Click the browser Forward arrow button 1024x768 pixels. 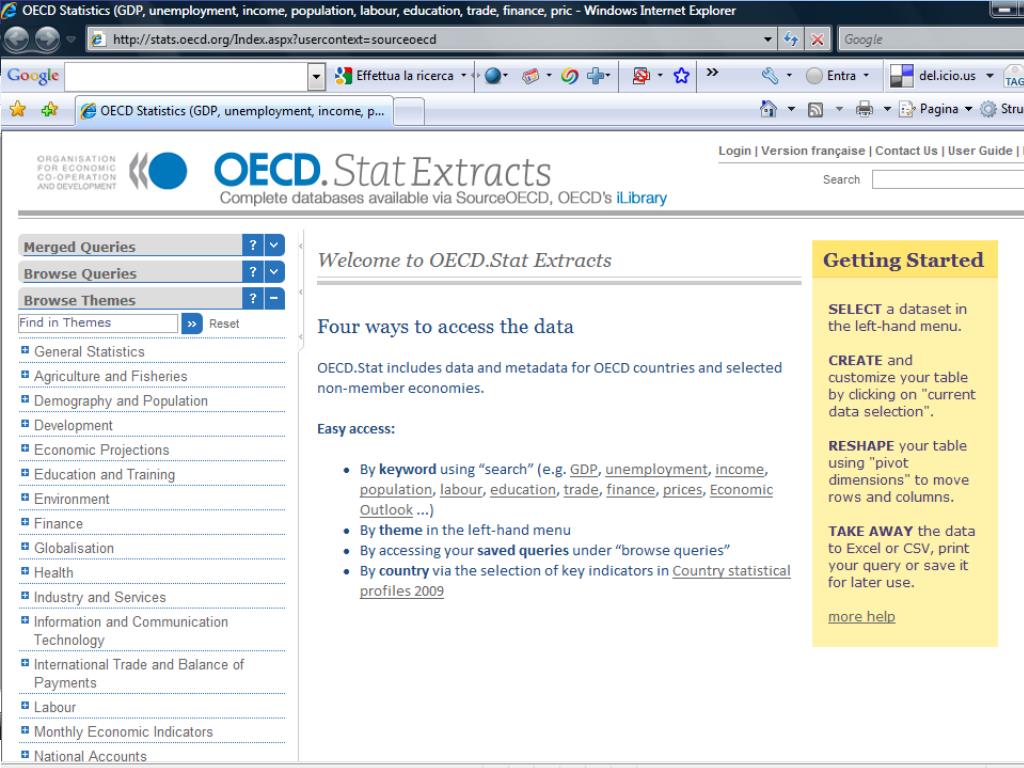click(47, 39)
